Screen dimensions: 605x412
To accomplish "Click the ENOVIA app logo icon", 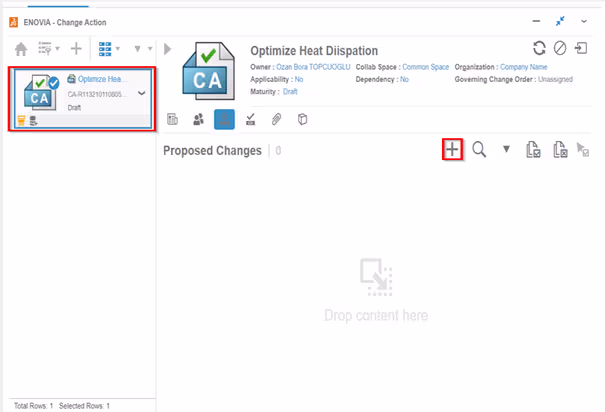I will (14, 22).
